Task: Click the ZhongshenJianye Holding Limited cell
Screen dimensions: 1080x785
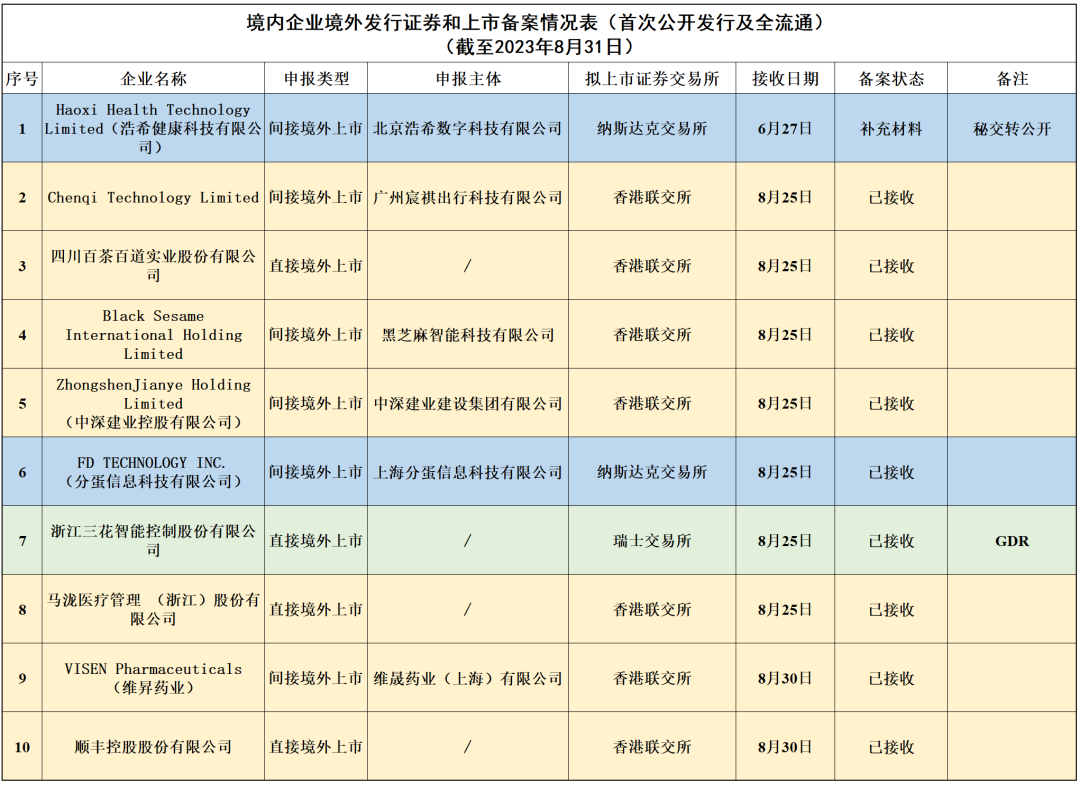Action: tap(153, 404)
